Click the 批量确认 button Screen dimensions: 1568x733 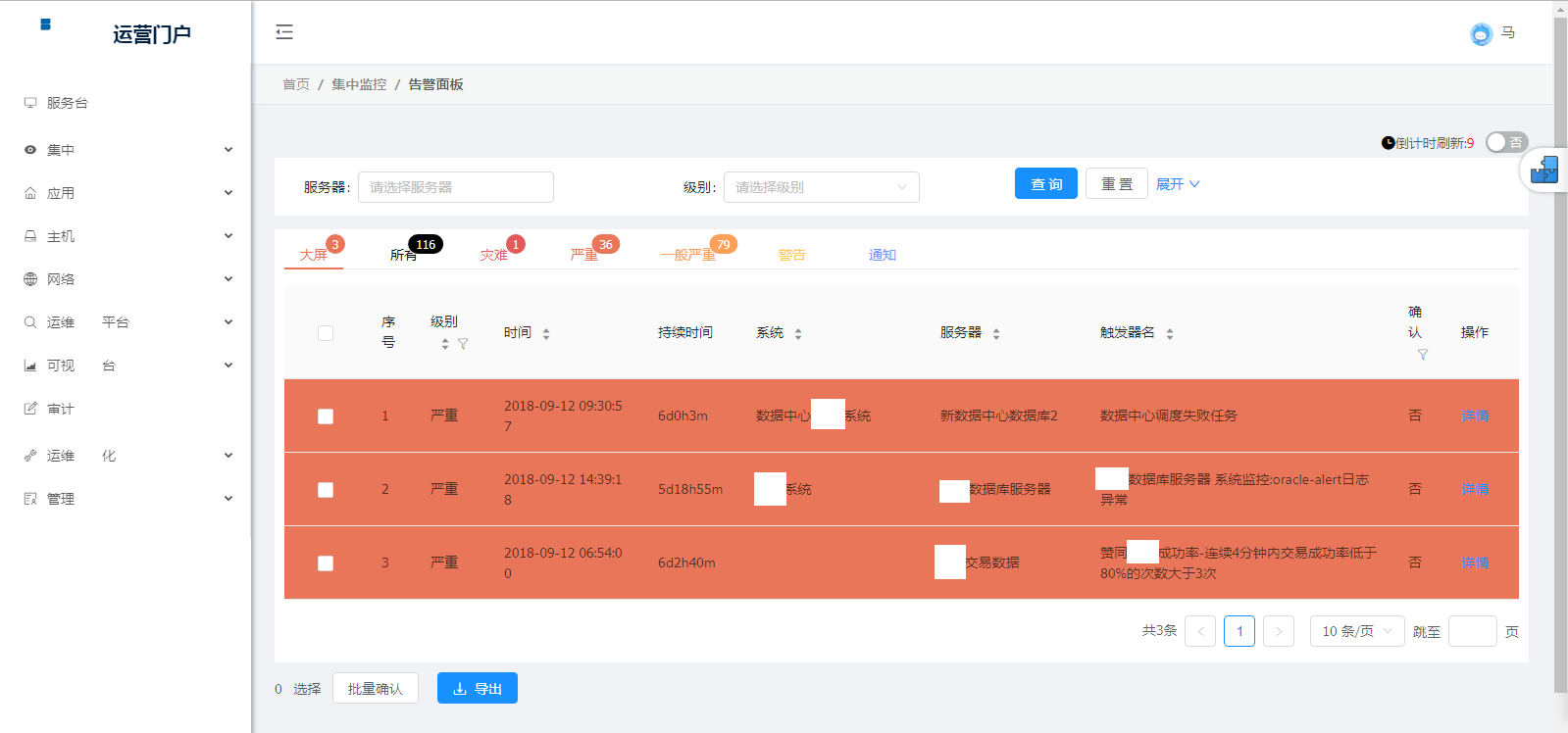click(376, 688)
